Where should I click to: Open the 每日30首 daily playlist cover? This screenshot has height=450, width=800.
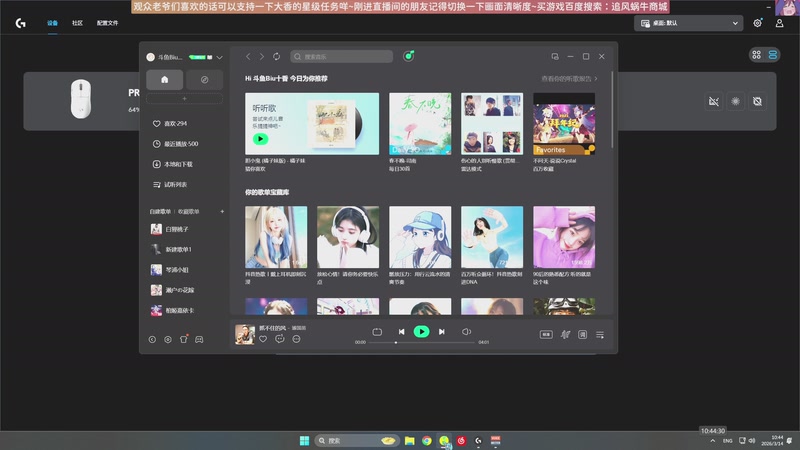pyautogui.click(x=420, y=123)
